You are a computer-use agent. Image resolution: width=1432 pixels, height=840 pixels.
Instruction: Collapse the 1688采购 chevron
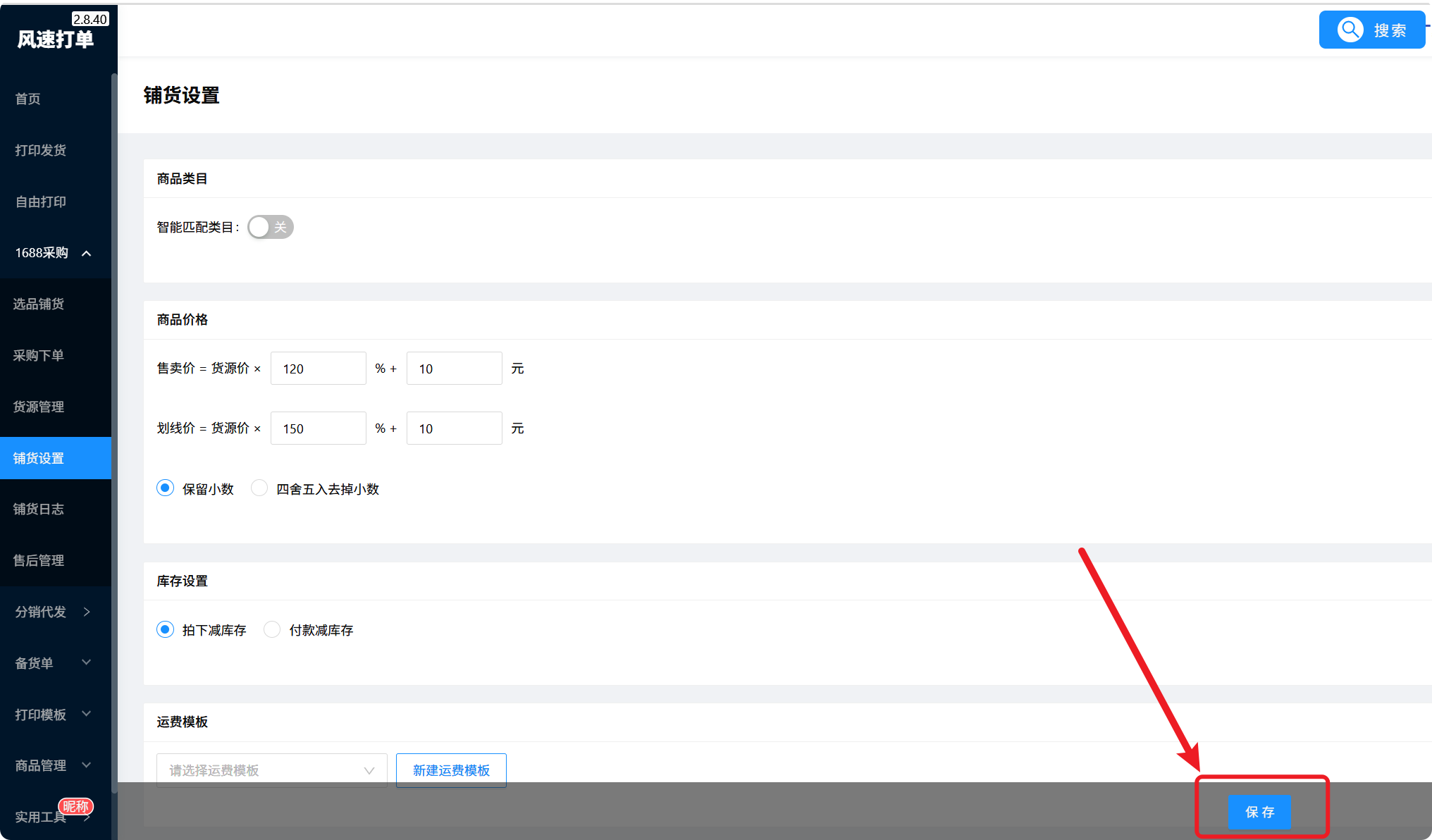87,253
